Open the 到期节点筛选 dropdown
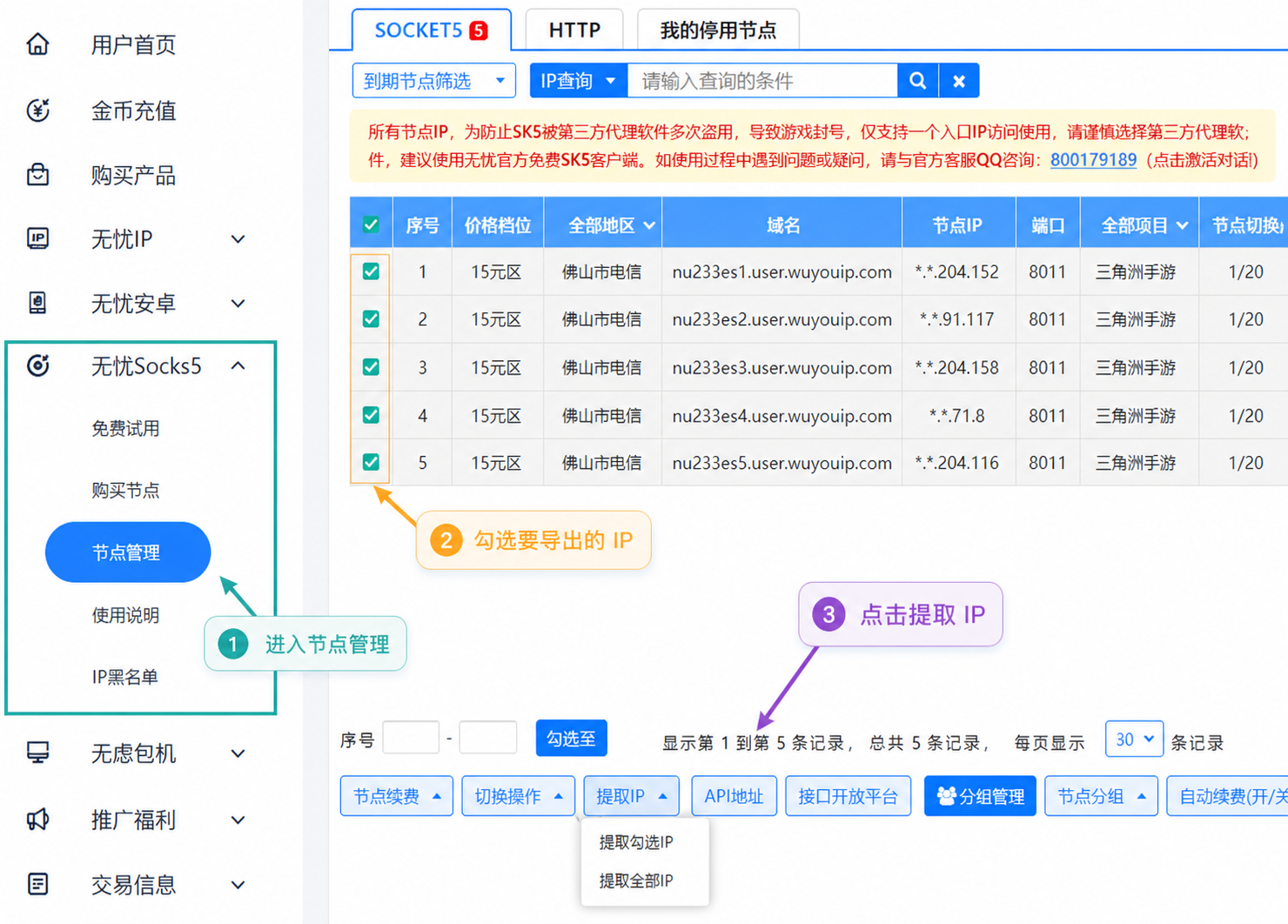 coord(433,81)
